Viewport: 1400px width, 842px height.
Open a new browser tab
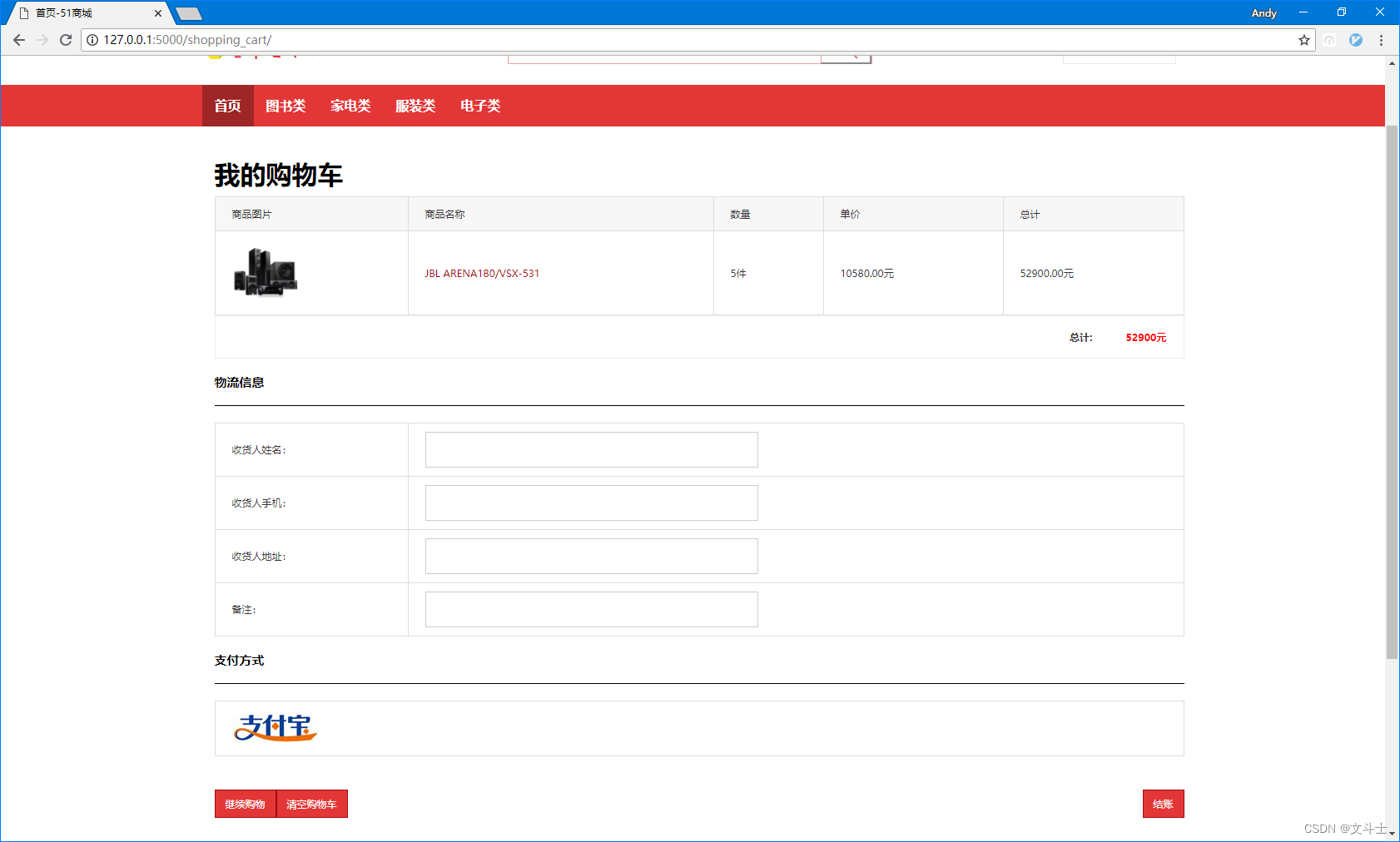coord(189,13)
